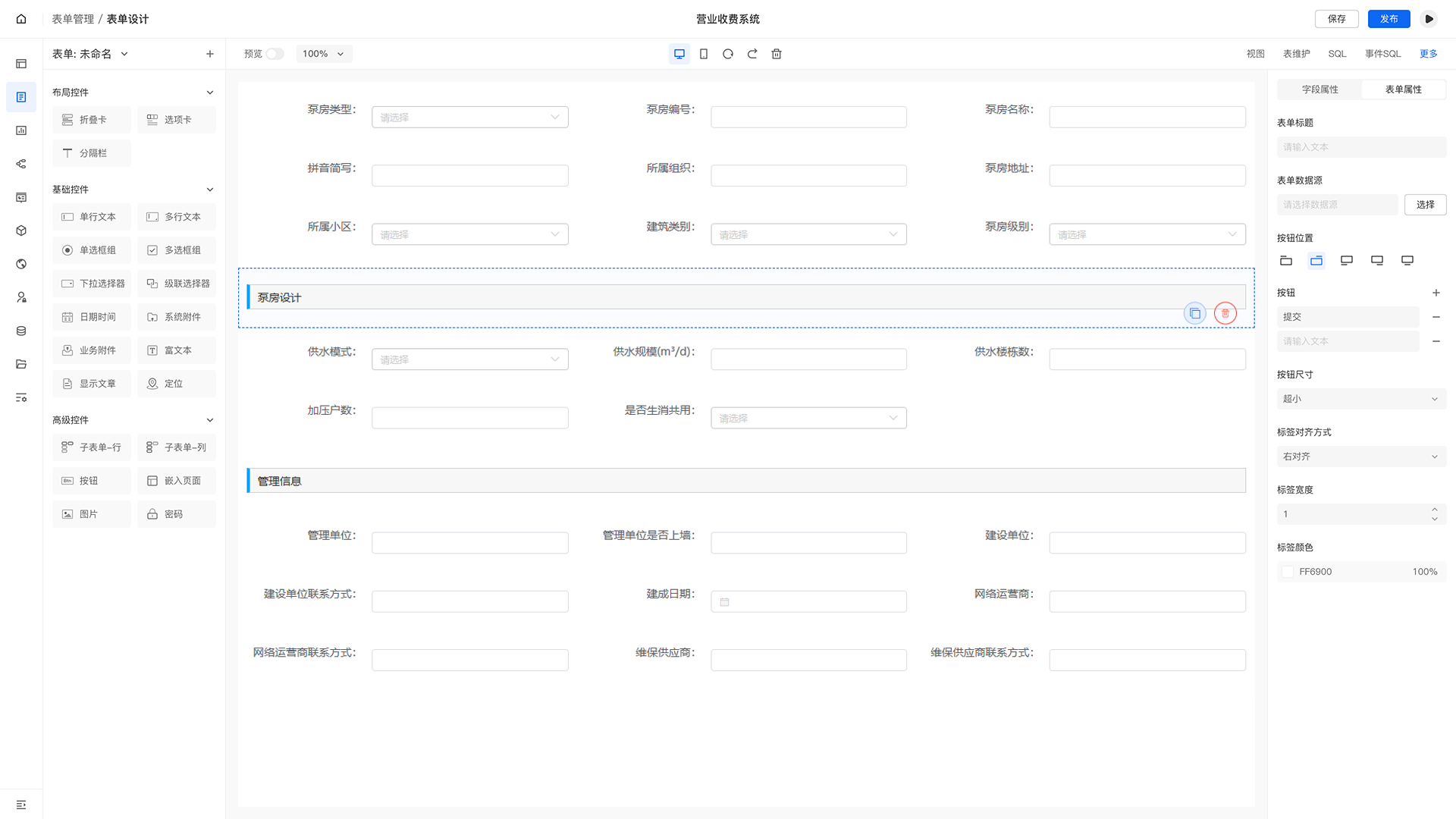
Task: Add 单选框组 radio group control
Action: click(92, 250)
